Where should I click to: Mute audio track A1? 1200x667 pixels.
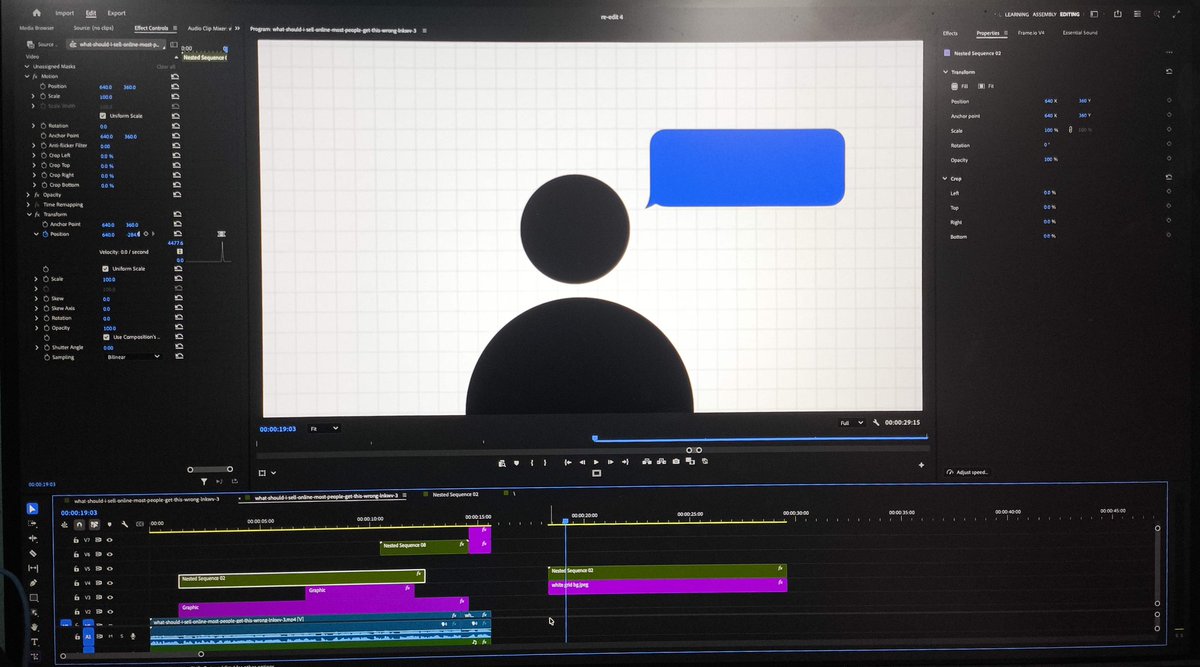click(x=110, y=636)
